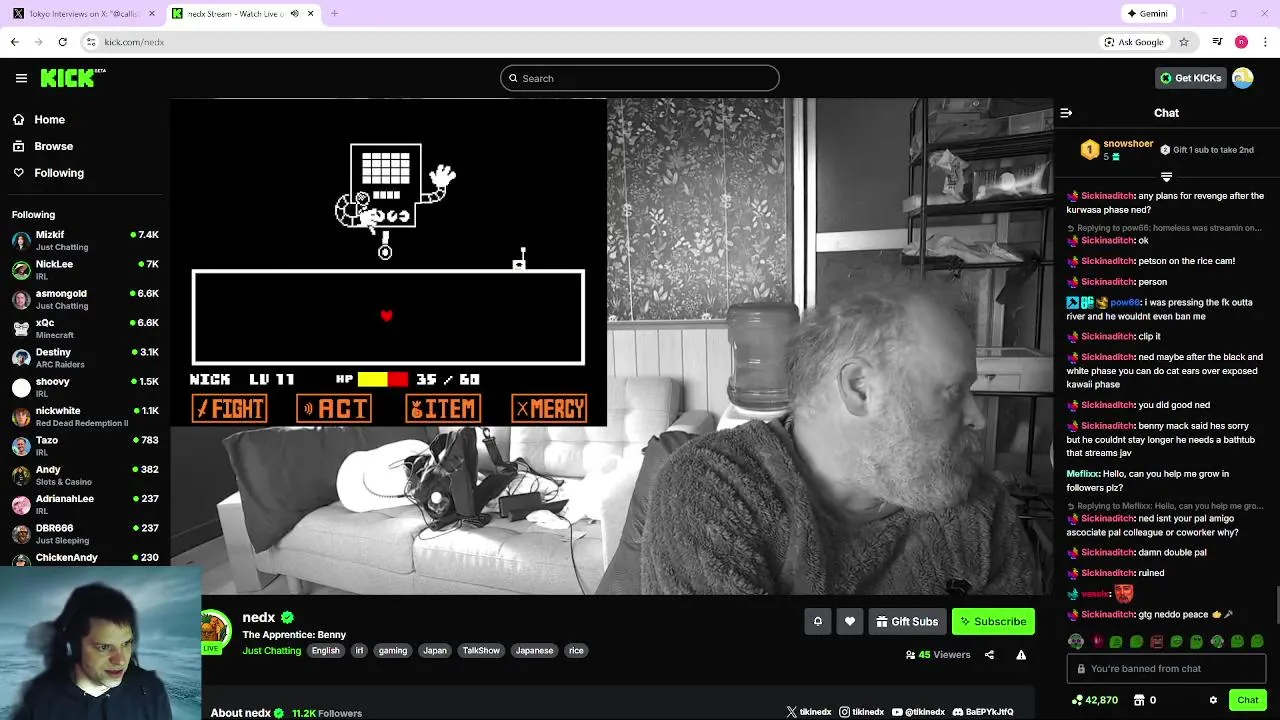Open nedx's X profile link tikinedx
1280x720 pixels.
[809, 712]
